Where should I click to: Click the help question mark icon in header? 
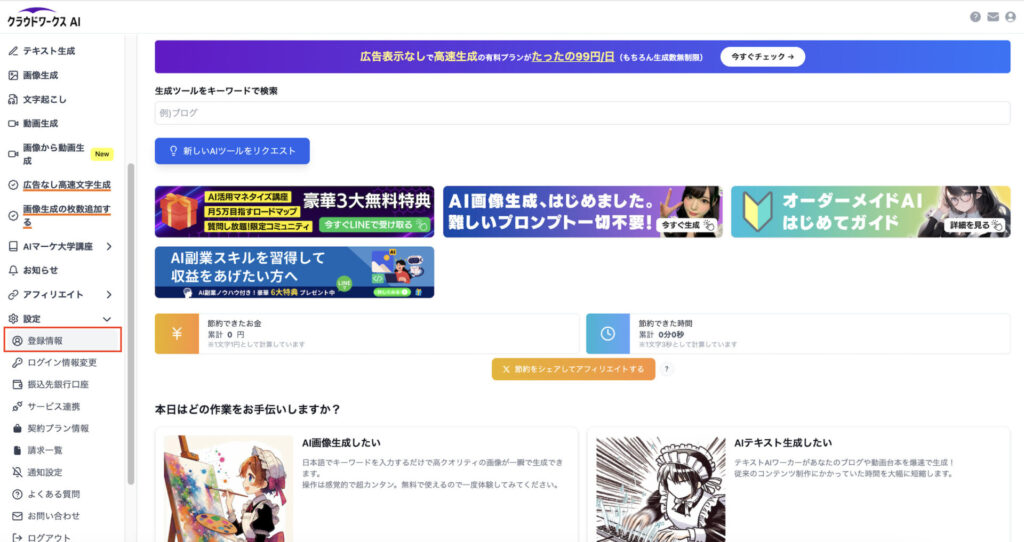tap(975, 17)
